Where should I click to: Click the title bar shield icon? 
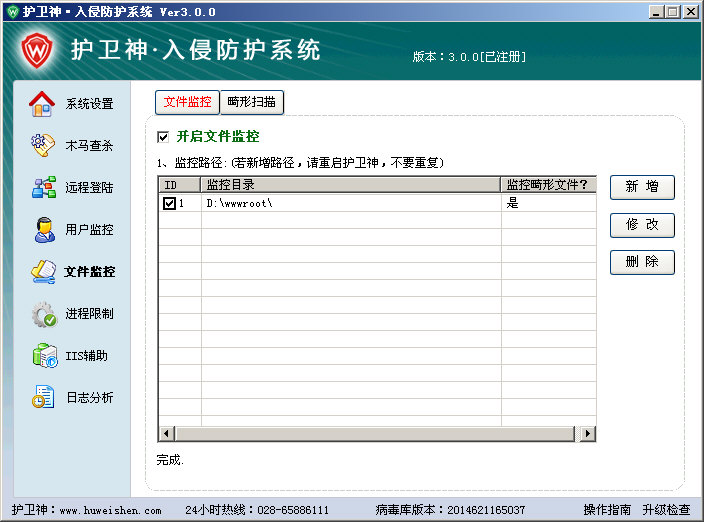(13, 12)
